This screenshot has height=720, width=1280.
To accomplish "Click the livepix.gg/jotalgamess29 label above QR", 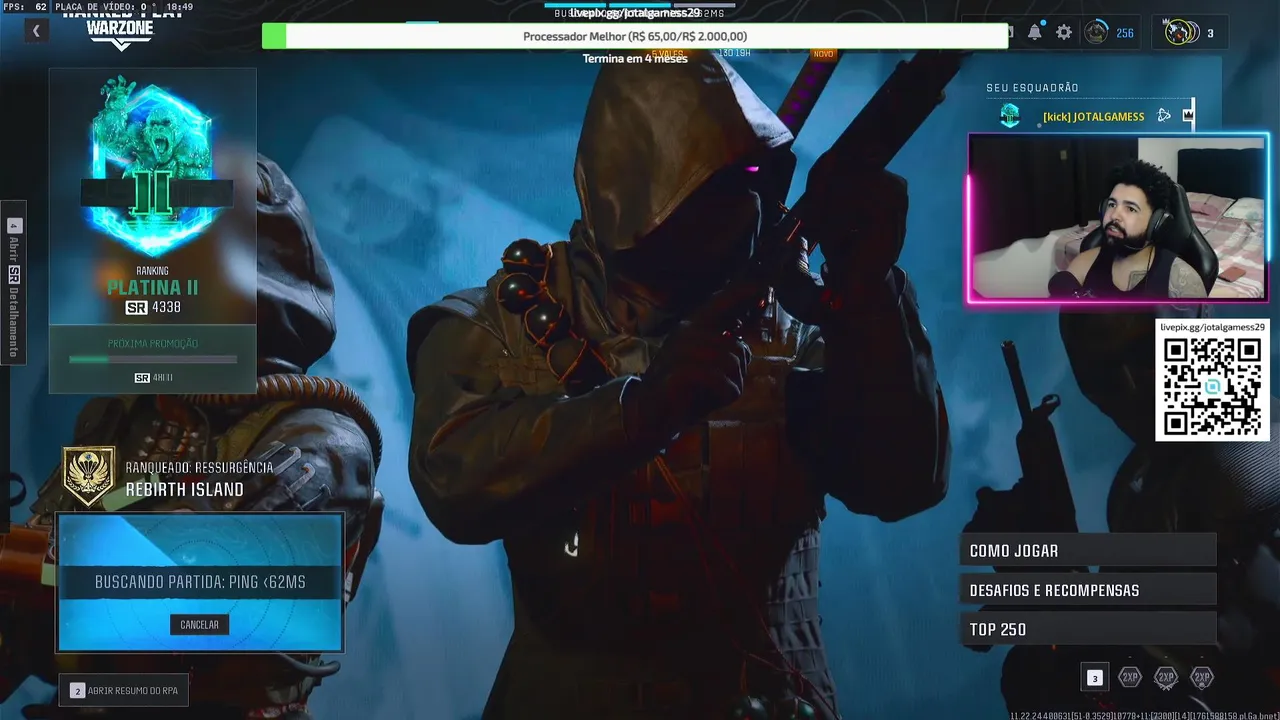I will [1213, 326].
